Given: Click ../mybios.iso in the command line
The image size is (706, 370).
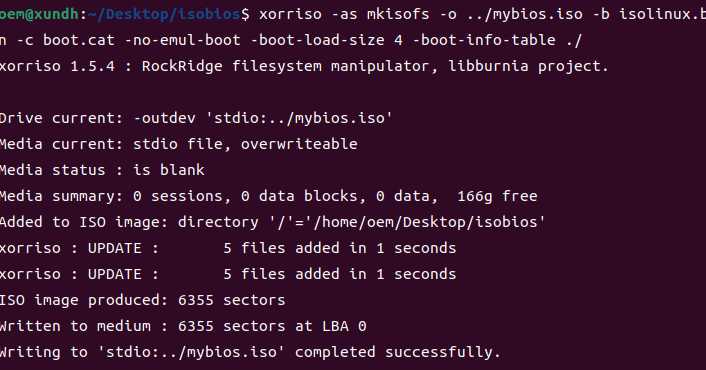Looking at the screenshot, I should click(x=525, y=14).
